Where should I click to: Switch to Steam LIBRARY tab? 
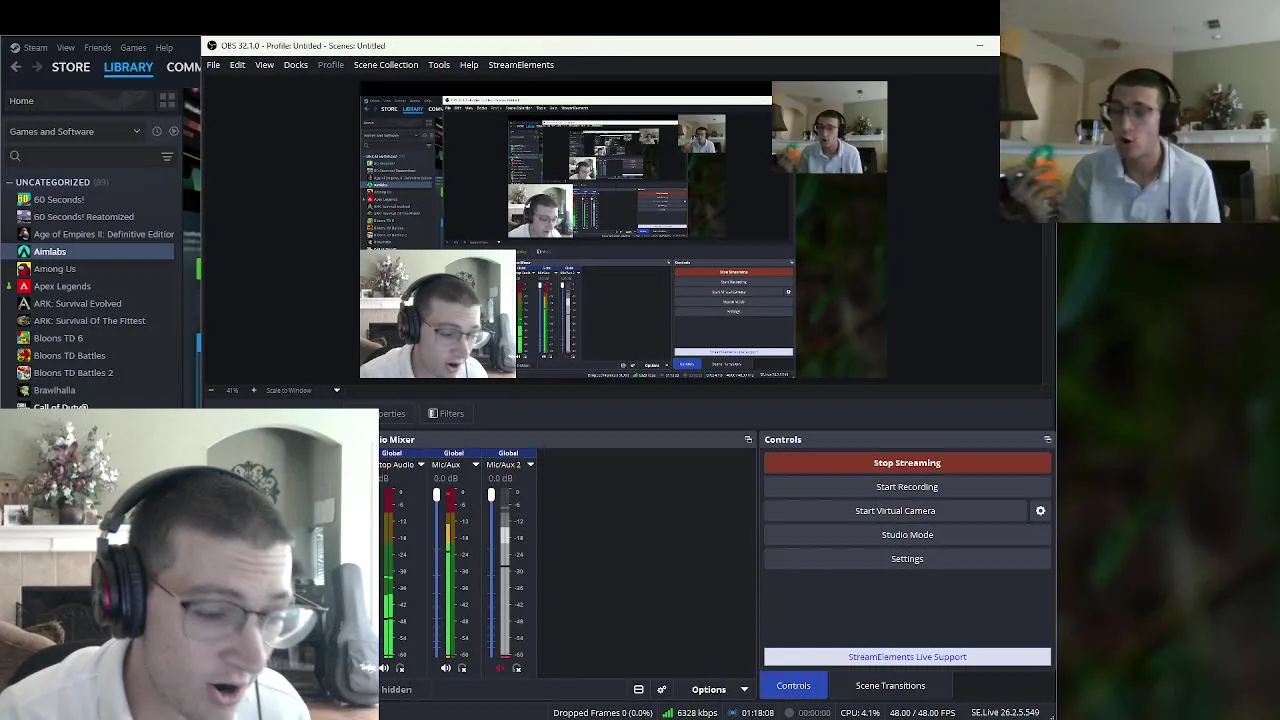click(129, 67)
